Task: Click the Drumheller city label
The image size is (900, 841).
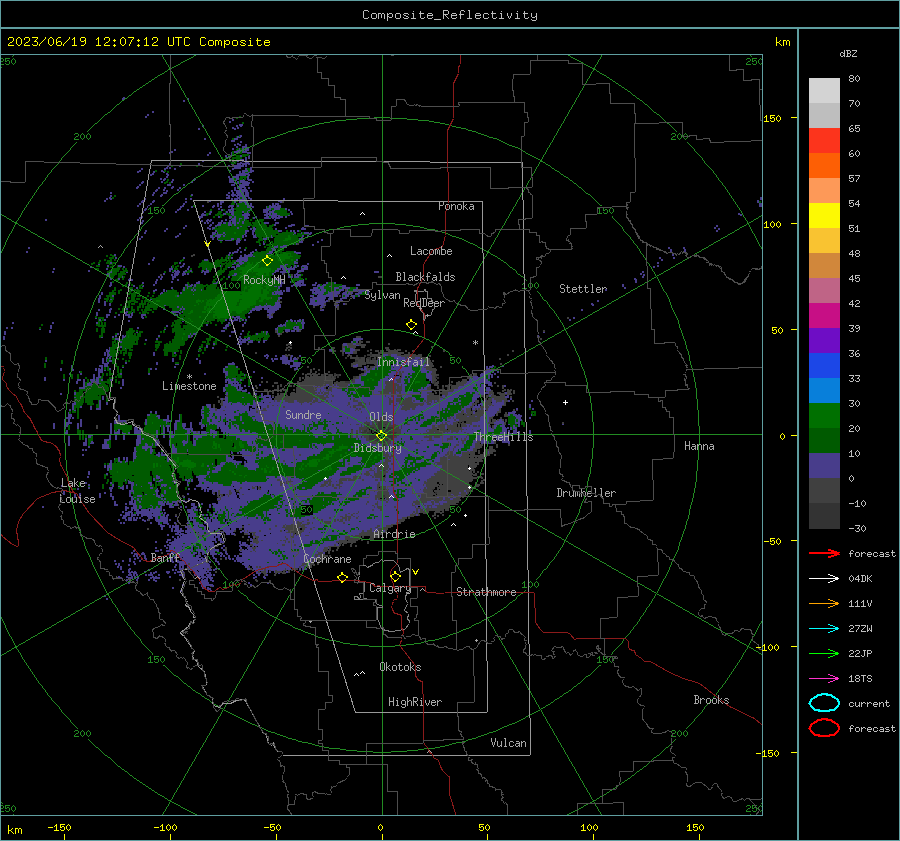Action: (586, 493)
